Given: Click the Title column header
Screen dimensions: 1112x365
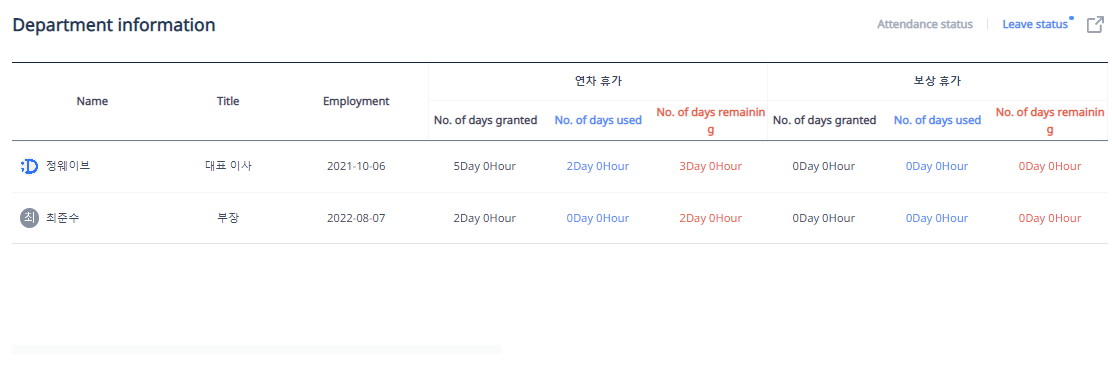Looking at the screenshot, I should coord(228,101).
